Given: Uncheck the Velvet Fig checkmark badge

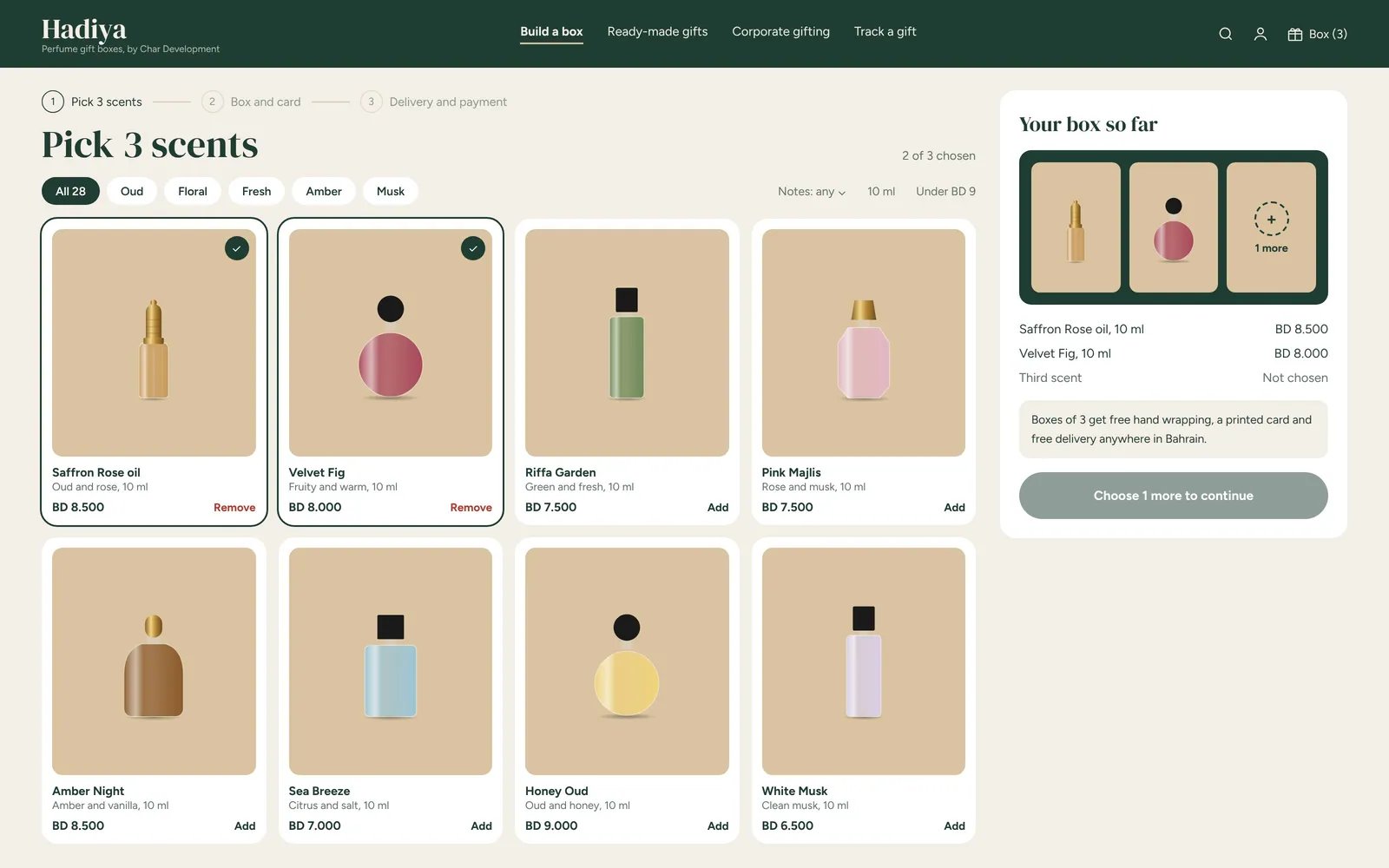Looking at the screenshot, I should (x=473, y=248).
